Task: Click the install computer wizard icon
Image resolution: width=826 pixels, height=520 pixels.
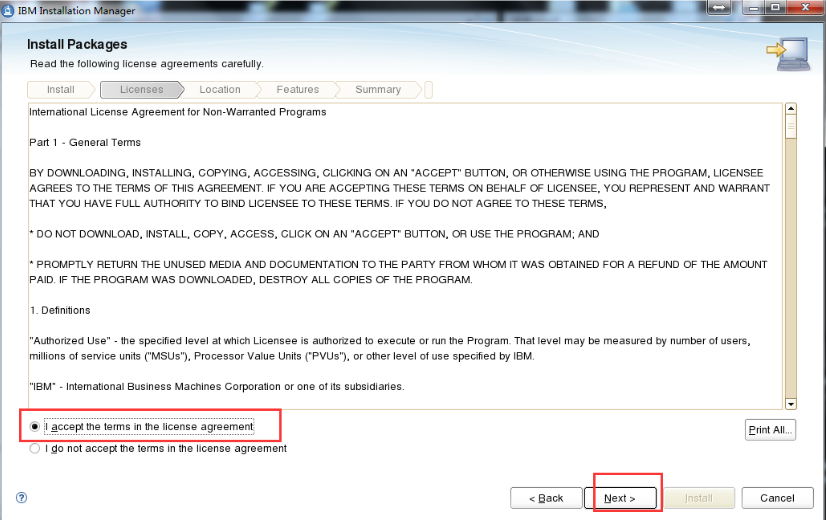Action: (788, 54)
